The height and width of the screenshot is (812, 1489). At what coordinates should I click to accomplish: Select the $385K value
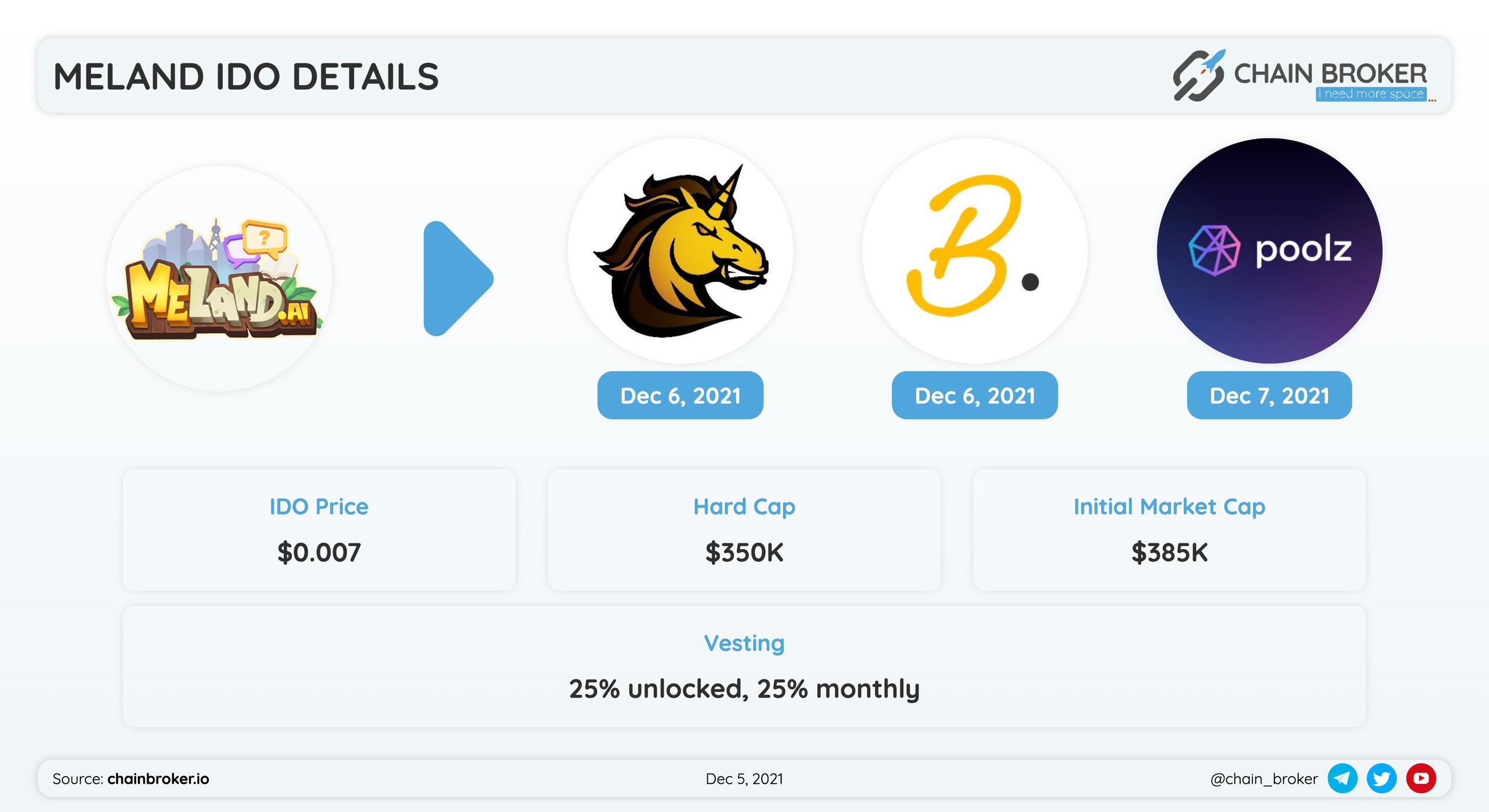[1170, 552]
